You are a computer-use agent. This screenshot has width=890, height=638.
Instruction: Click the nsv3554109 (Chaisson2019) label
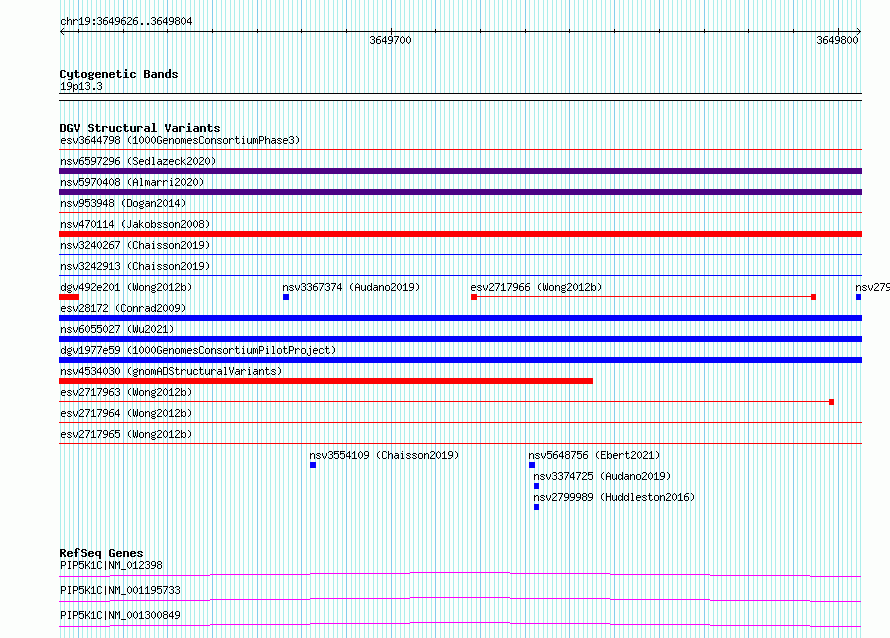(384, 455)
